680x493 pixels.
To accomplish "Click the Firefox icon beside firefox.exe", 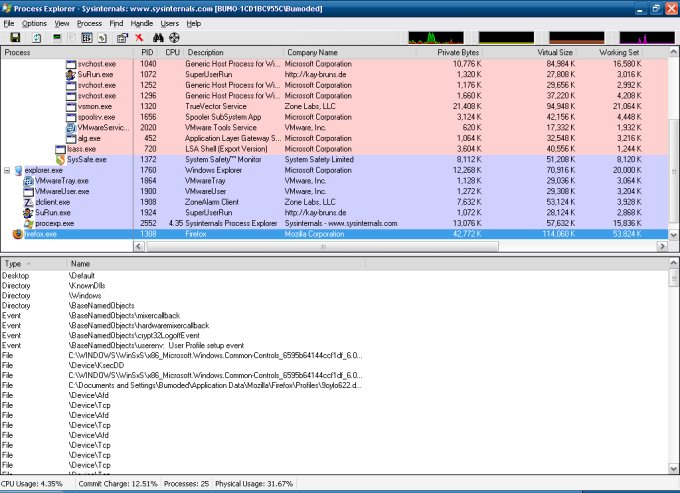I will [17, 233].
